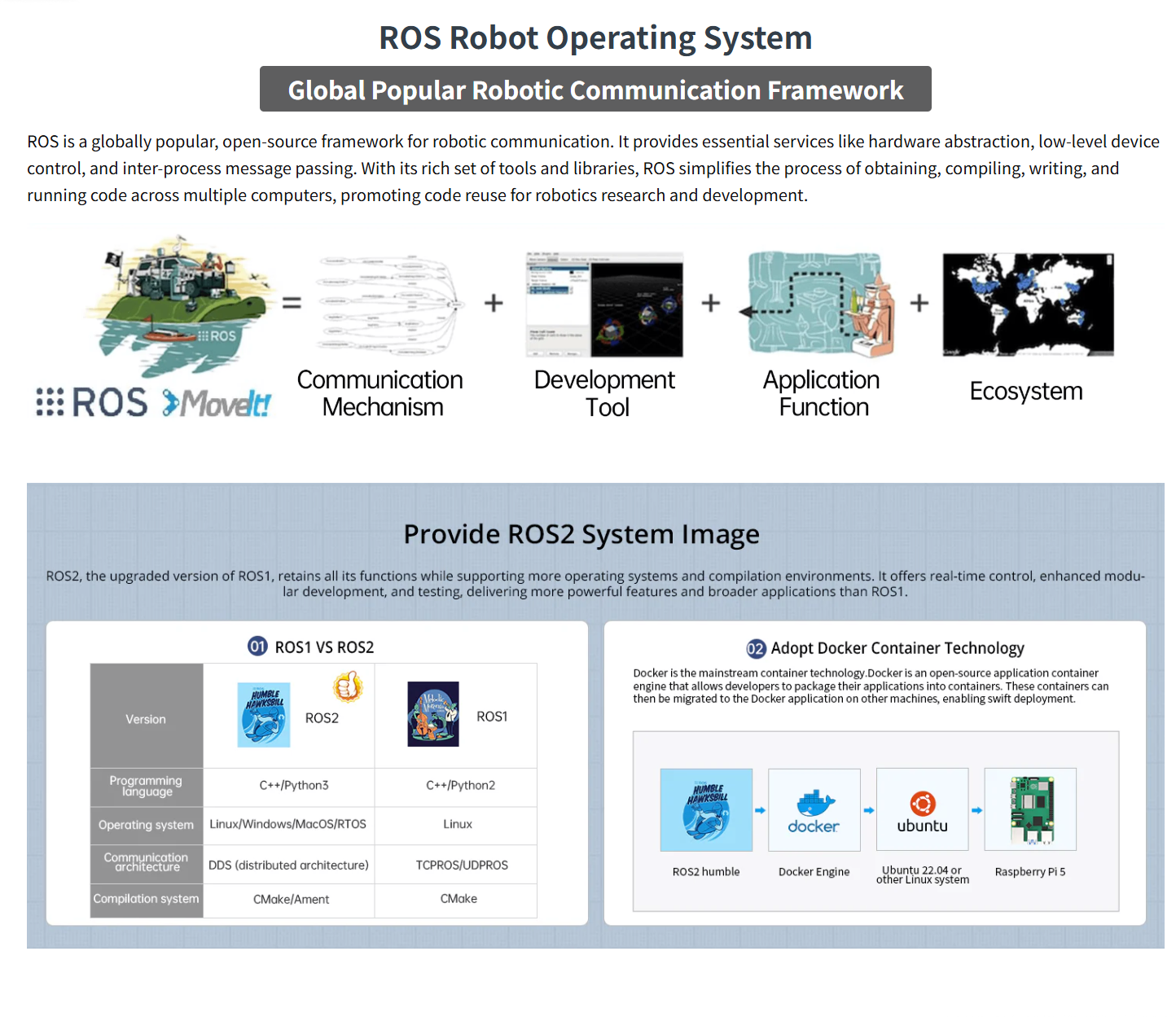Click the "DDS (distributed architecture)" cell
Viewport: 1176px width, 1017px height.
(x=288, y=866)
